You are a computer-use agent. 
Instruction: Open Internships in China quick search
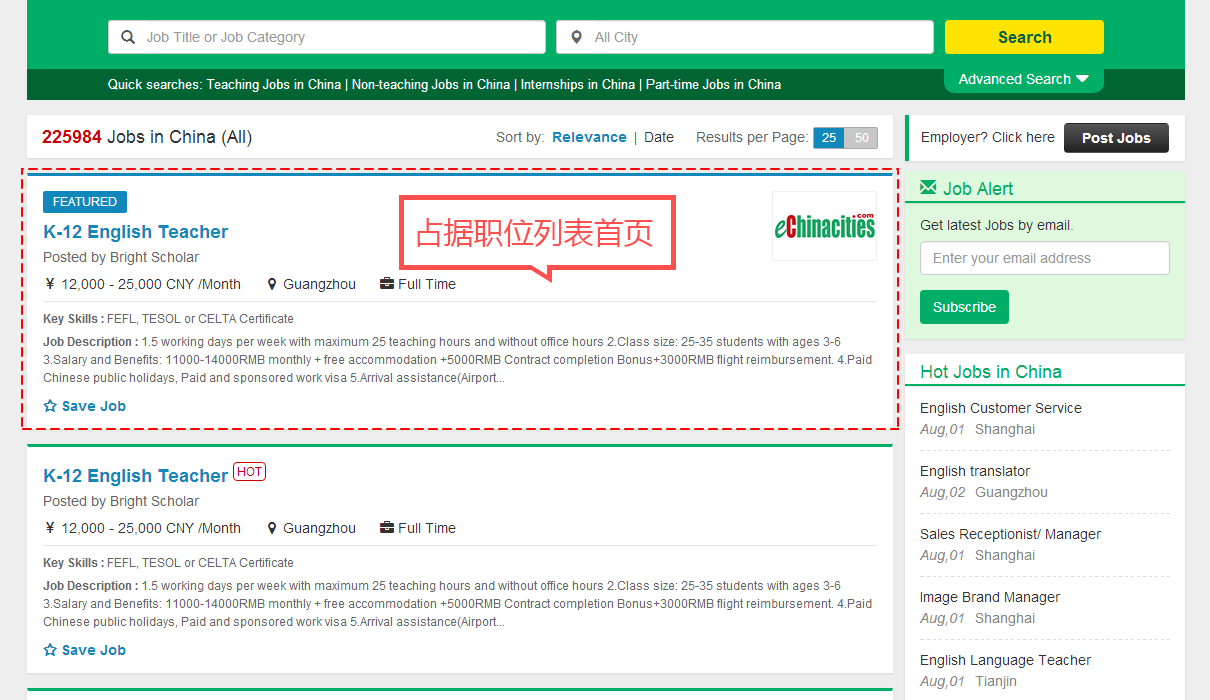(x=577, y=84)
